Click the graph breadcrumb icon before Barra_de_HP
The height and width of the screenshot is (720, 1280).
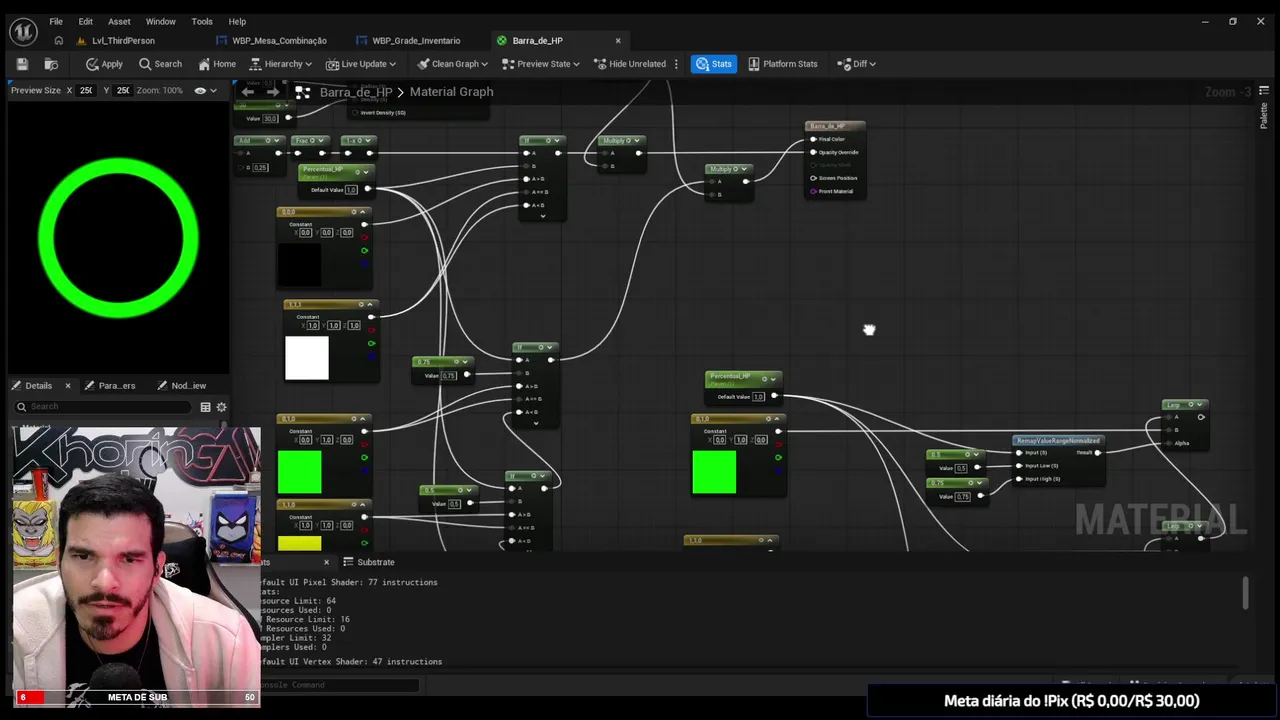(302, 92)
